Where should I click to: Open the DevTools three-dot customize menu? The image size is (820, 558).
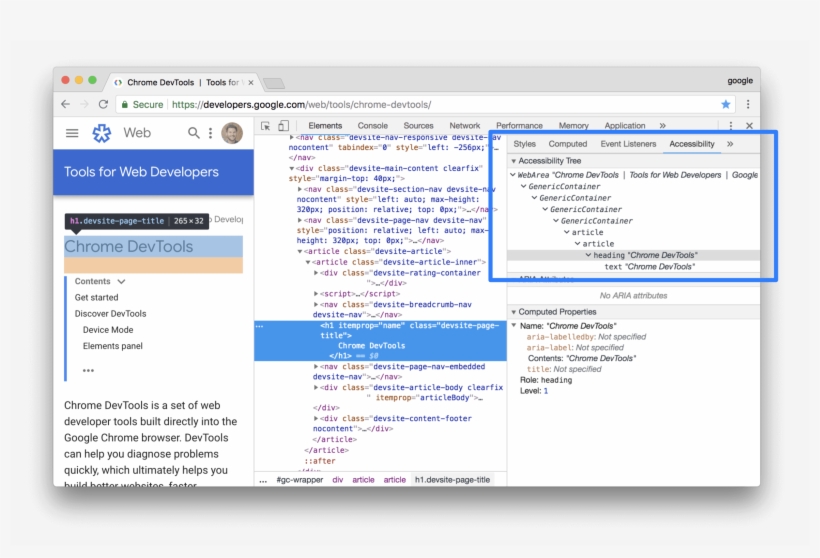[731, 126]
